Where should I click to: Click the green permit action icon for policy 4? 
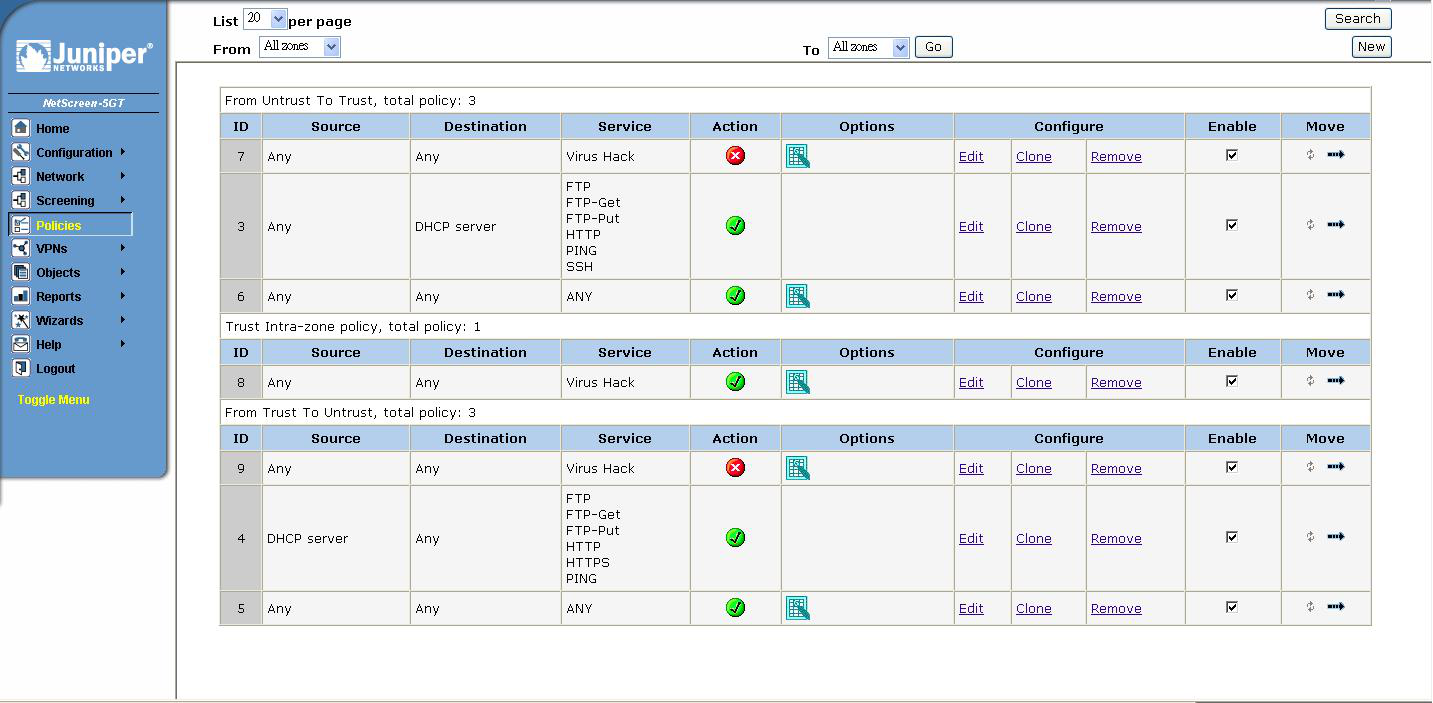point(735,538)
